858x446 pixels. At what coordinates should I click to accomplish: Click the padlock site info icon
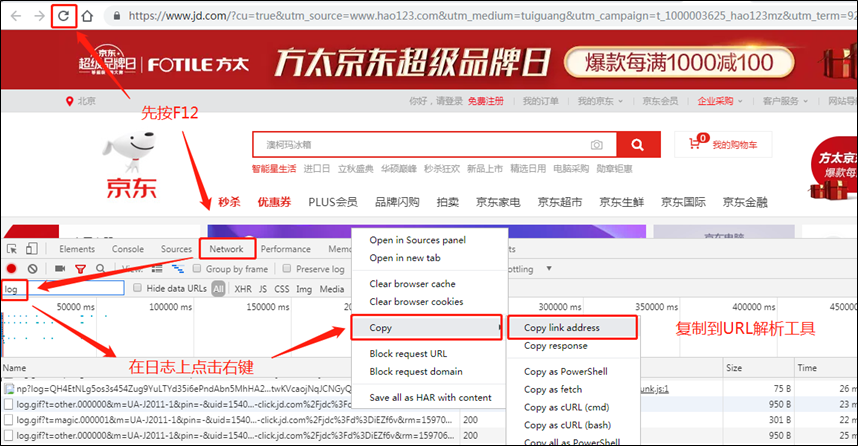[117, 16]
